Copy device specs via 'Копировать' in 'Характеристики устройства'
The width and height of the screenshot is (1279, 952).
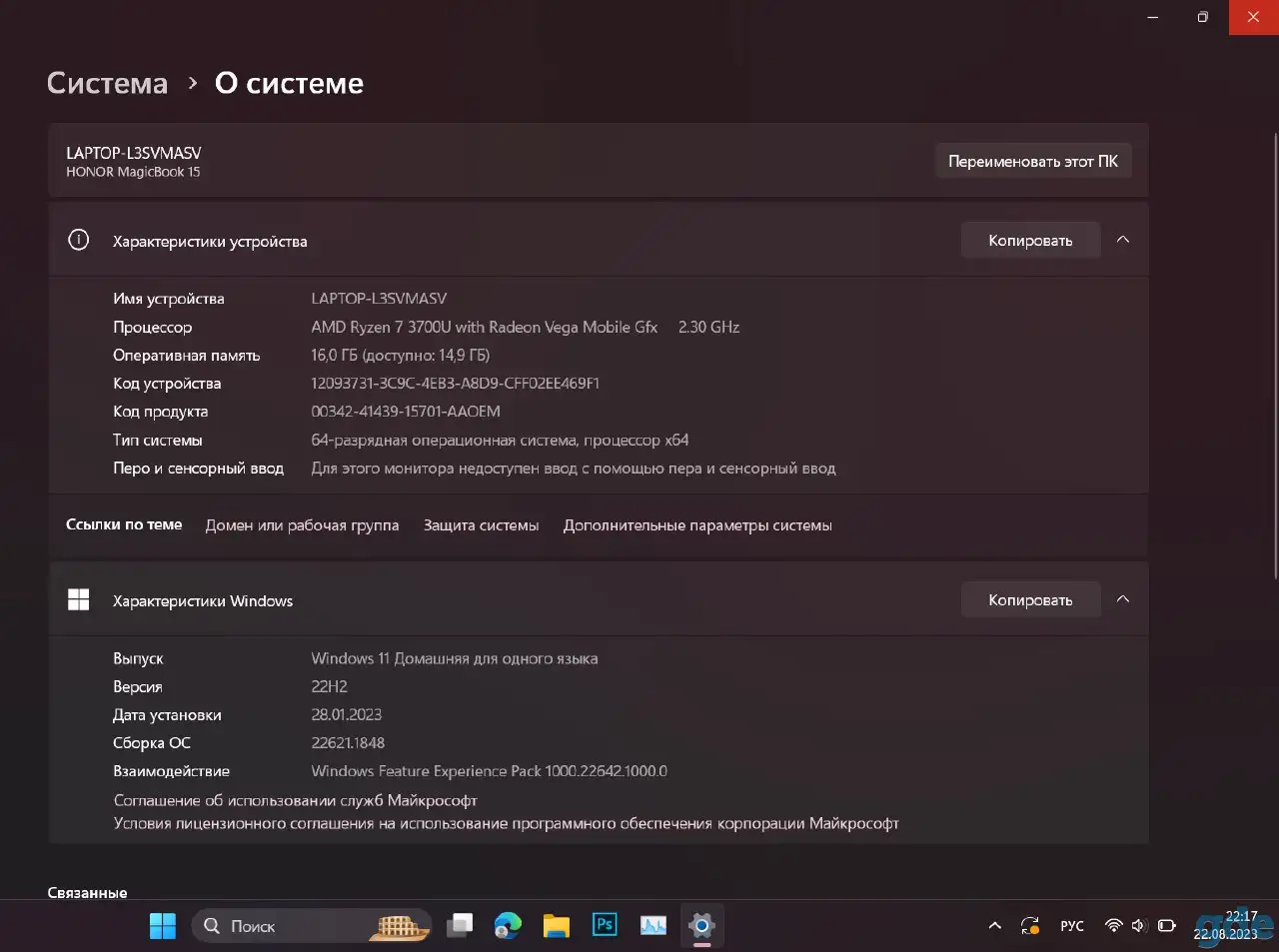tap(1030, 241)
